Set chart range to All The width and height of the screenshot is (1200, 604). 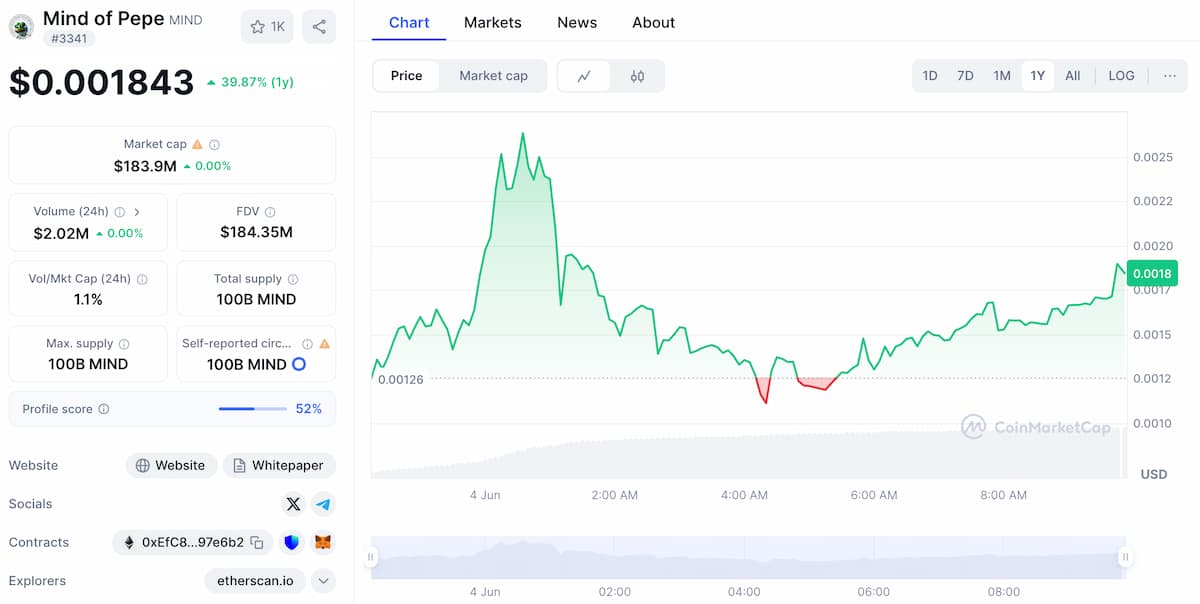[x=1073, y=76]
